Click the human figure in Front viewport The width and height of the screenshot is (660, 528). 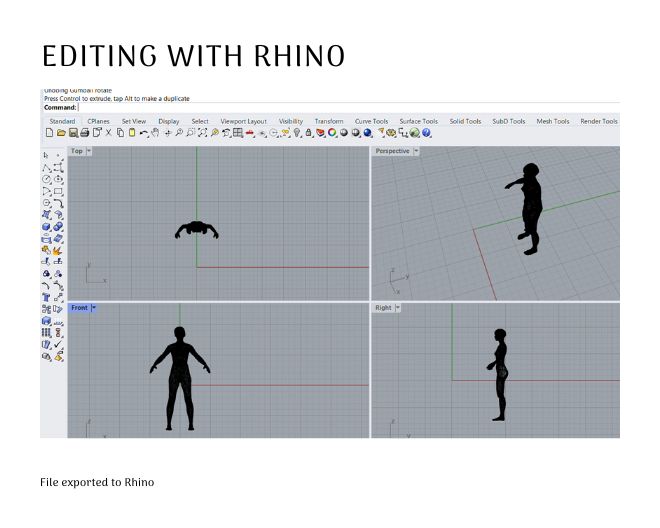pyautogui.click(x=180, y=379)
